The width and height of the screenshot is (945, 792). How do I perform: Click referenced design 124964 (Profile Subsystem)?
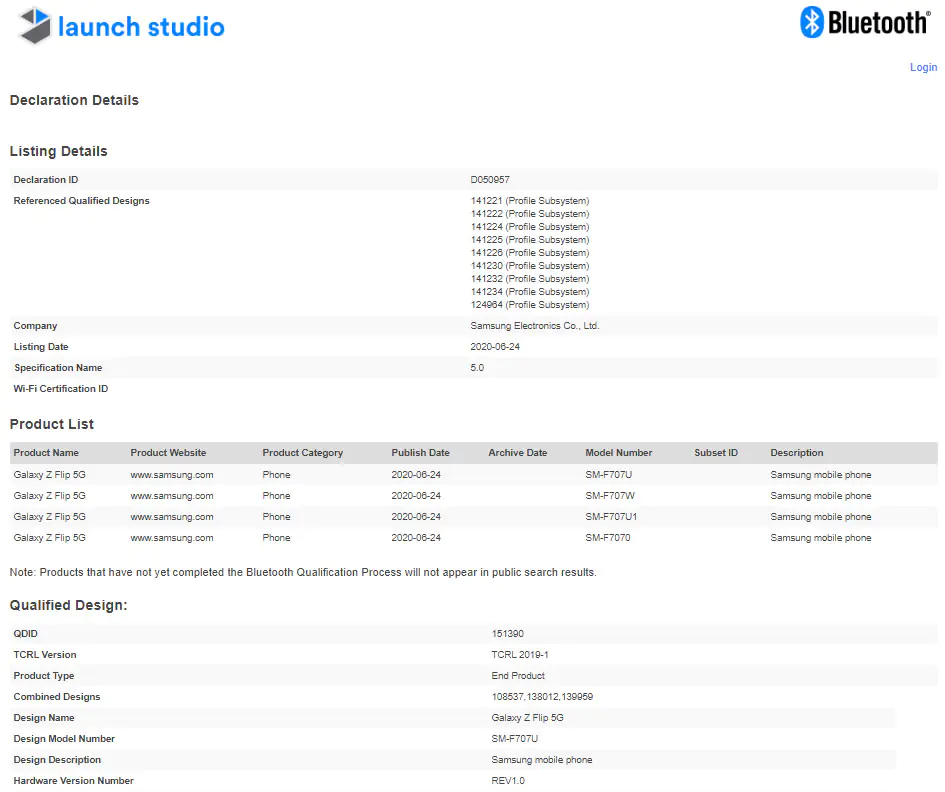[530, 305]
